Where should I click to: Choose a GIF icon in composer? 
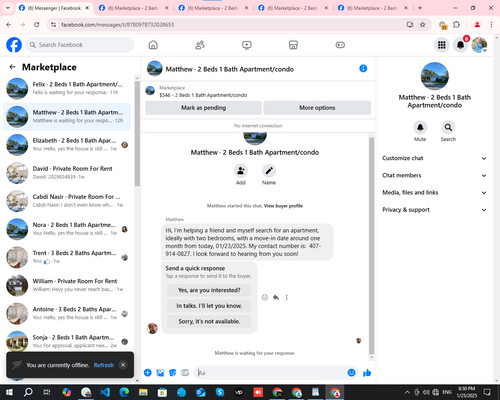click(x=185, y=373)
